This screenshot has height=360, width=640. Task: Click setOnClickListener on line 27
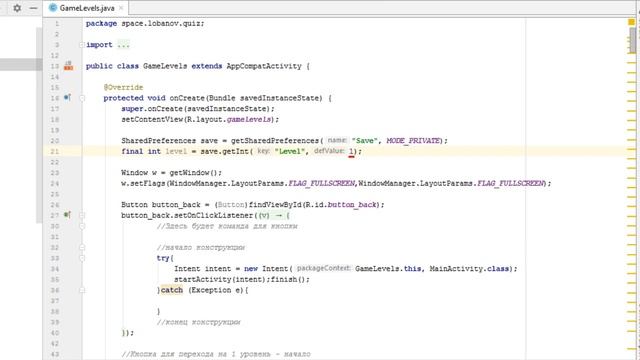214,215
